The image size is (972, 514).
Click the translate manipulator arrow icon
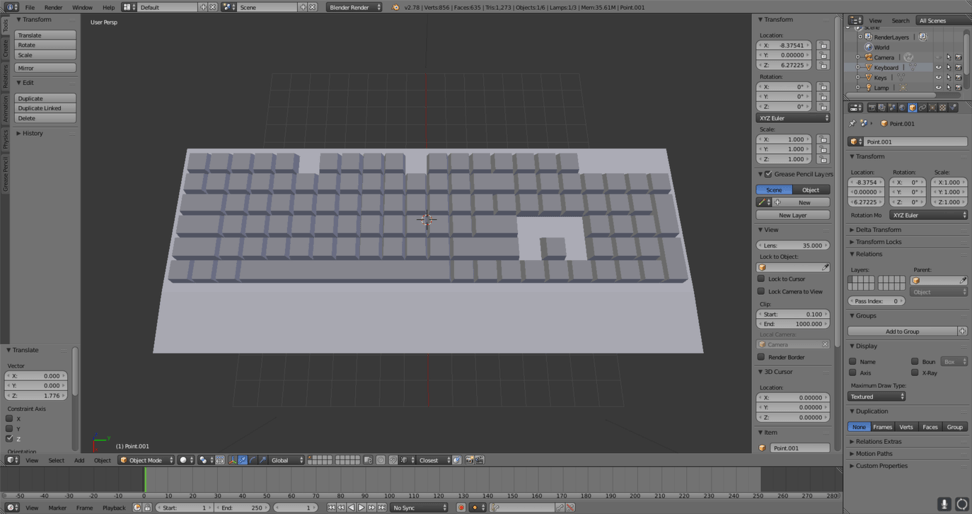point(243,460)
